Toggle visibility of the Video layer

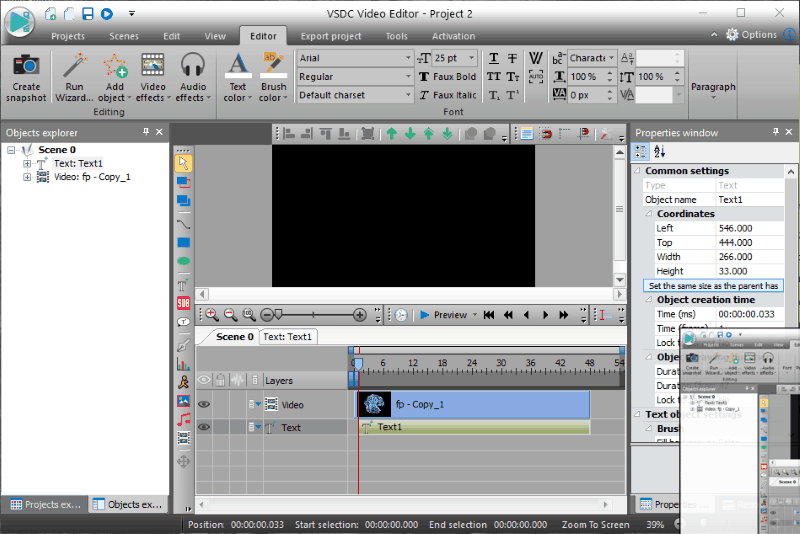[x=204, y=404]
